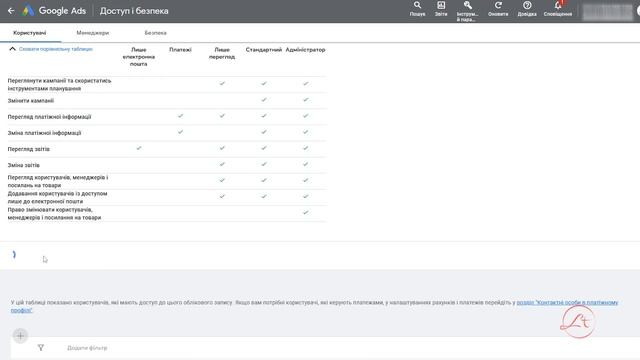The image size is (640, 360).
Task: Open the reports (Звіти) icon
Action: (x=441, y=9)
